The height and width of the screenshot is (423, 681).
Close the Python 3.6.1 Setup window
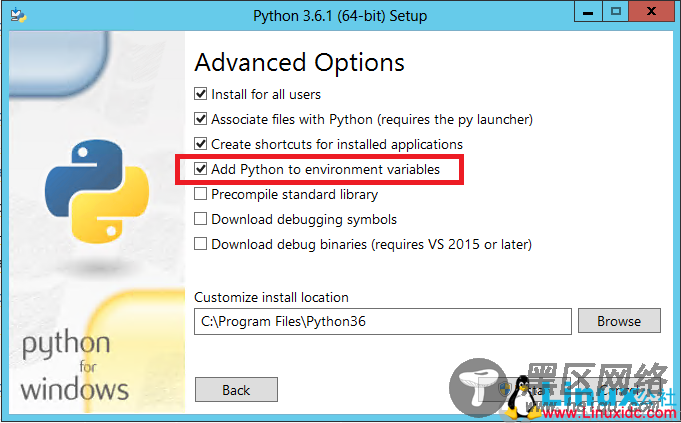tap(651, 11)
